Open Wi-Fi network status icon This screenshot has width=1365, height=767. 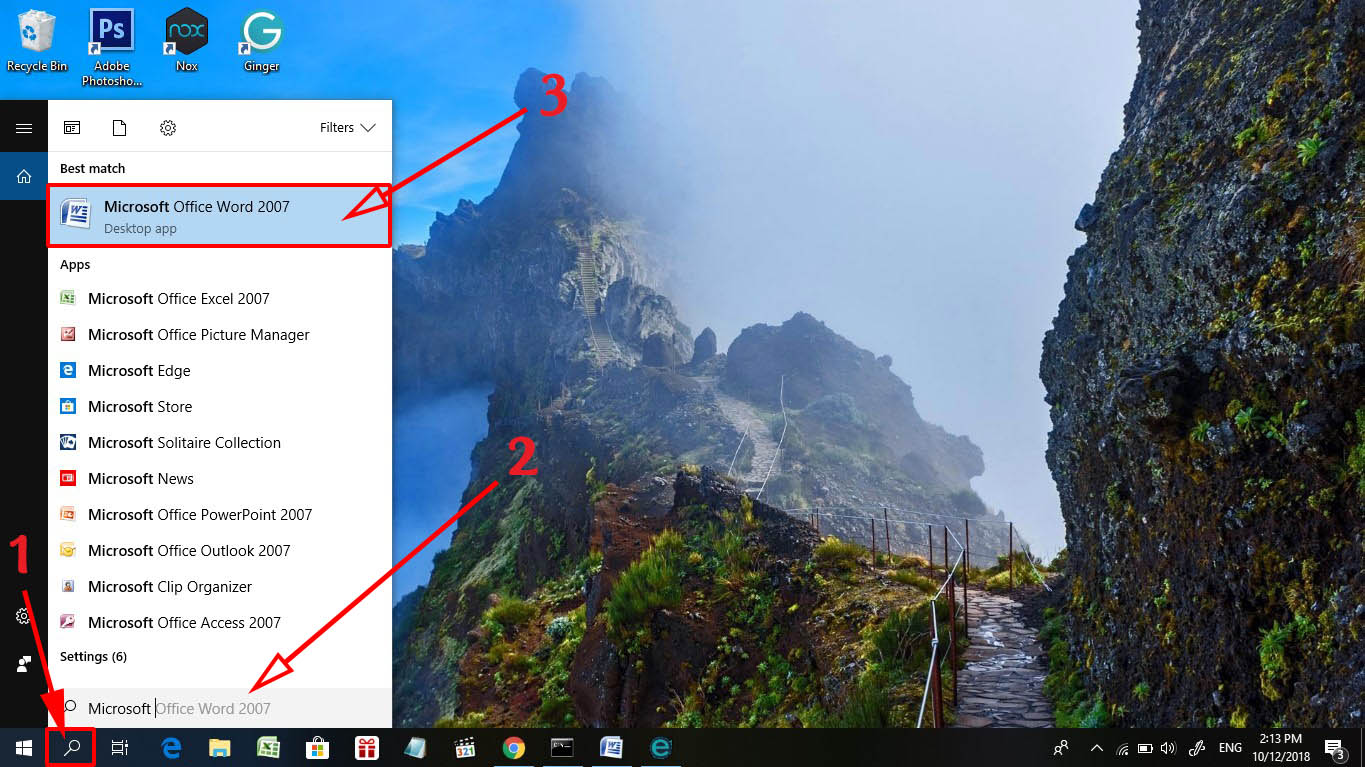point(1122,748)
